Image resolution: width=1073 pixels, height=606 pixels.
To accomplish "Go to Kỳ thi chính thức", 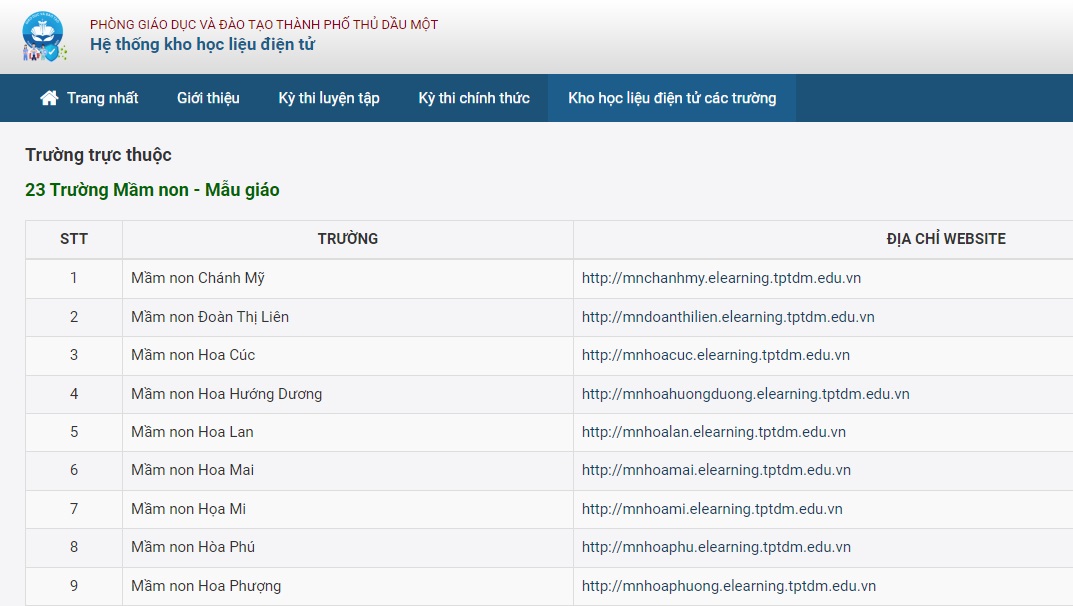I will (x=474, y=98).
